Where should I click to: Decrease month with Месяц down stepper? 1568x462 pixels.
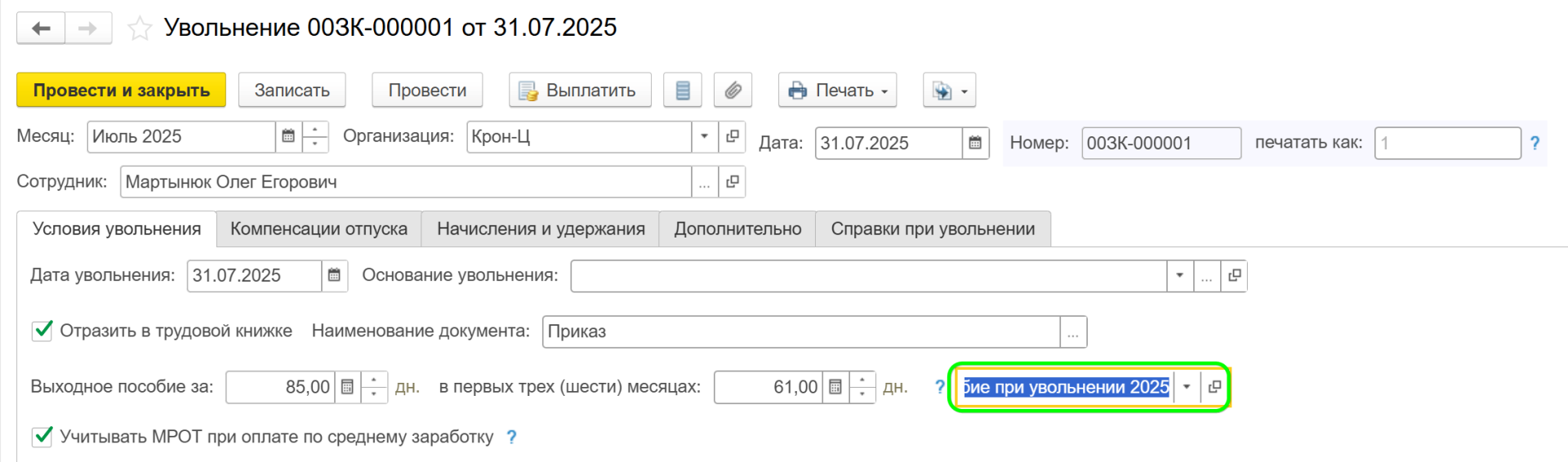(315, 144)
